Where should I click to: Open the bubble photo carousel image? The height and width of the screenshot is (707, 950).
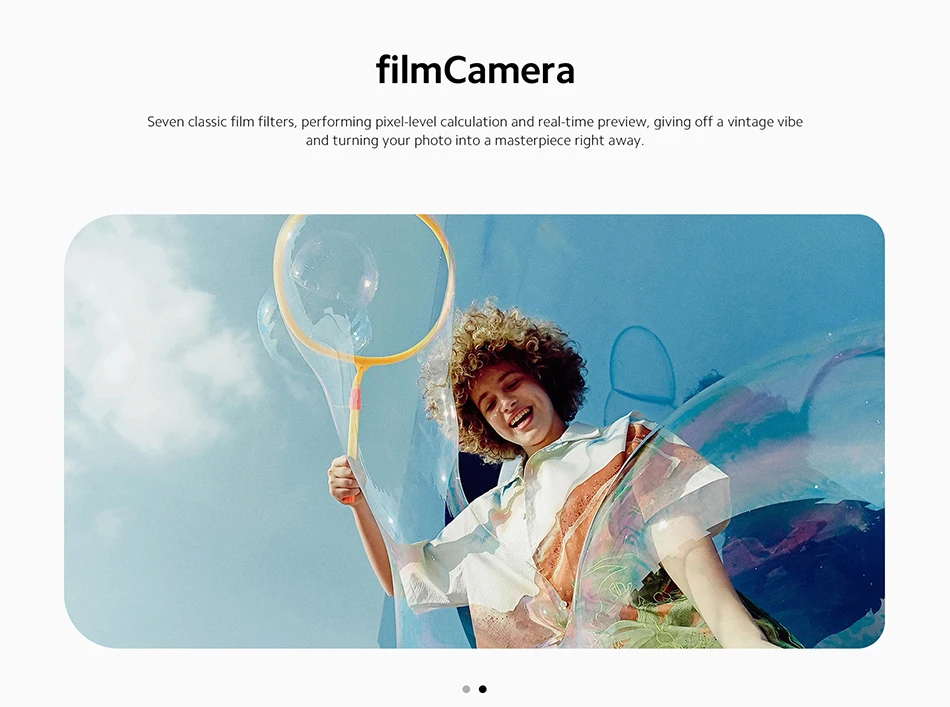coord(474,431)
